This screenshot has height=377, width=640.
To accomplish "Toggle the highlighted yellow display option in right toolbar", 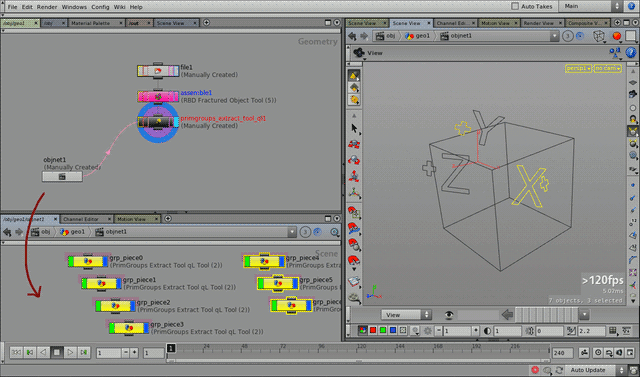I will tap(633, 131).
